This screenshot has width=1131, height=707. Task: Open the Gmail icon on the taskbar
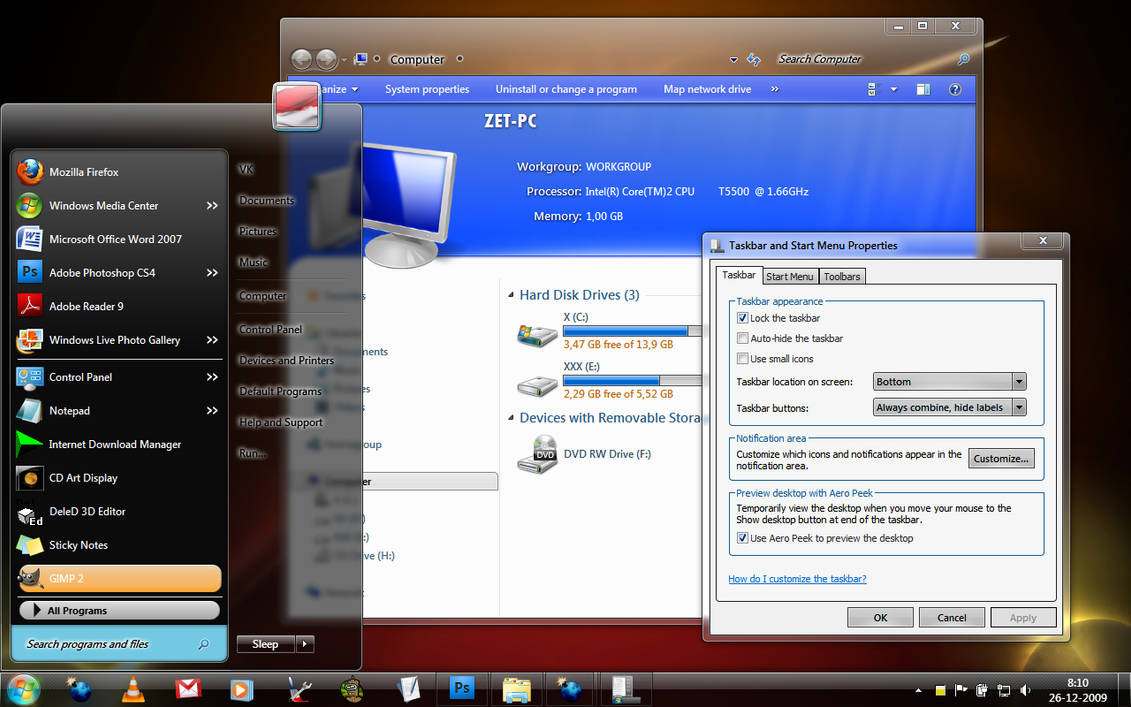(188, 690)
